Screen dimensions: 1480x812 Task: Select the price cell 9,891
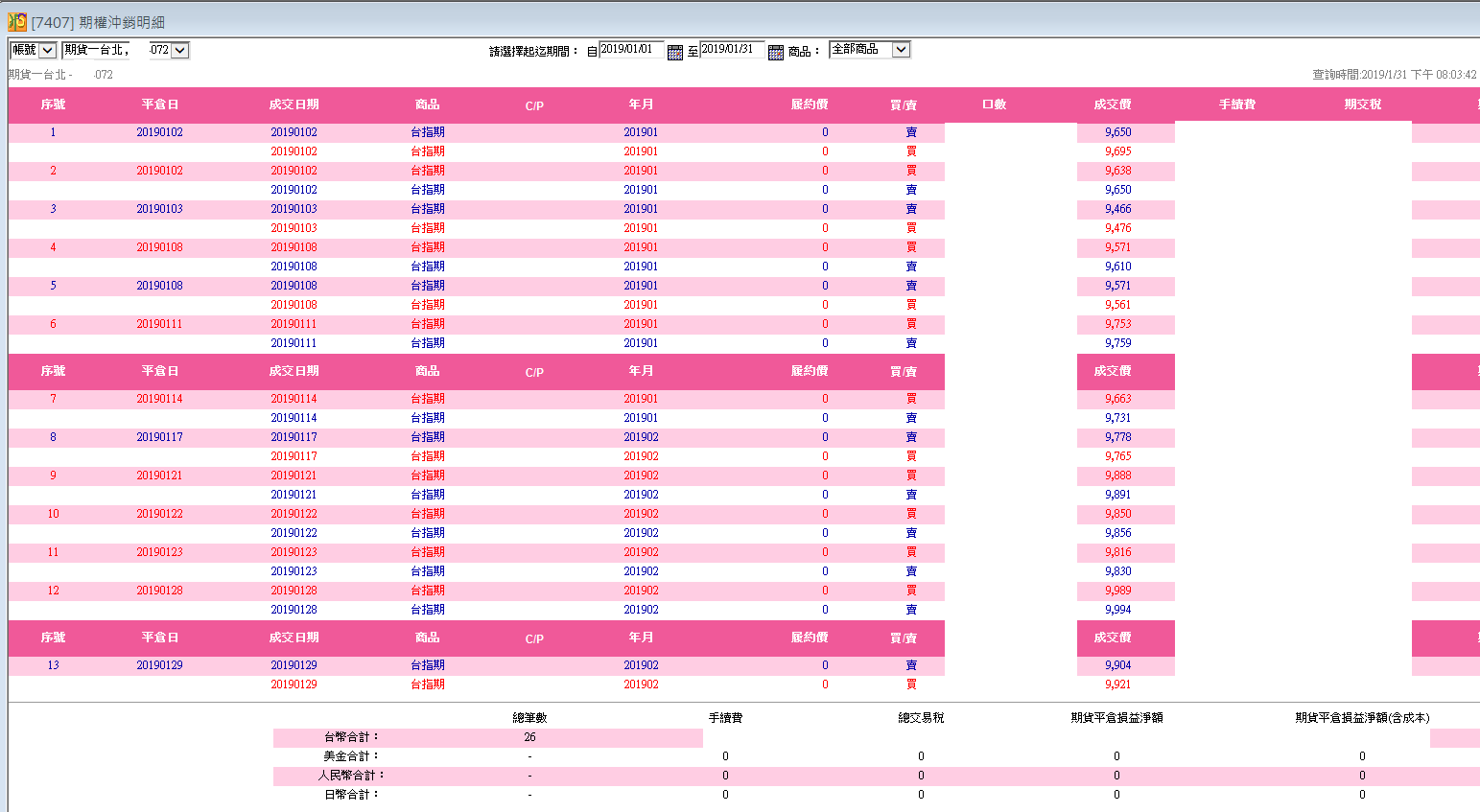1117,495
